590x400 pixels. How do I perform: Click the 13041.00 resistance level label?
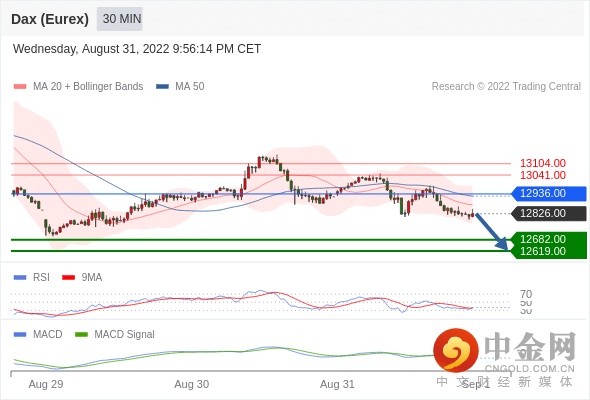tap(543, 175)
